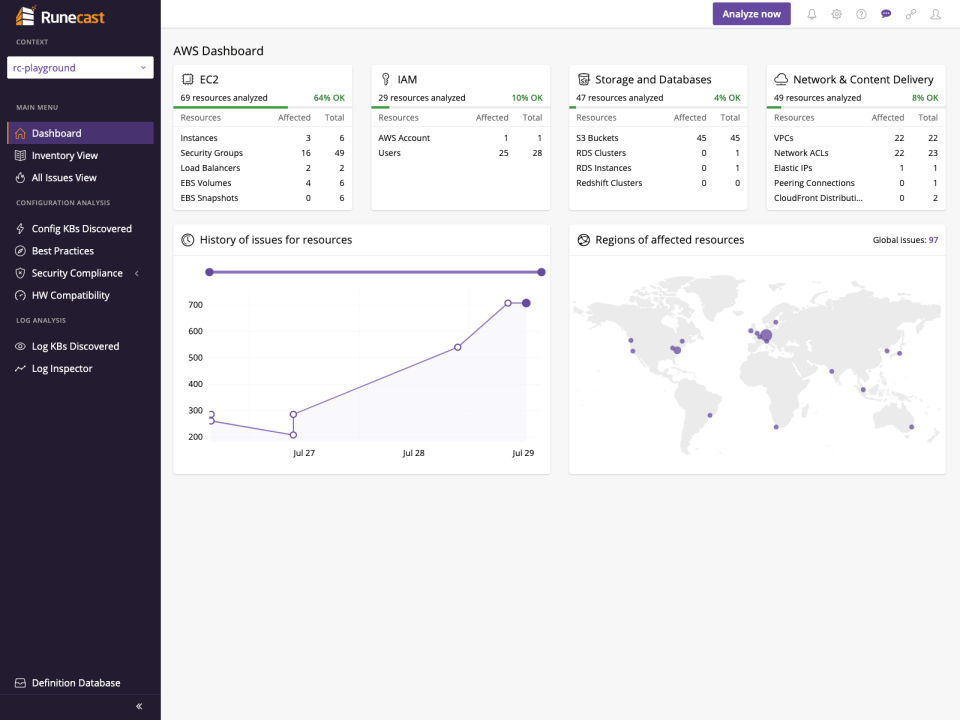Collapse the sidebar with the chevron arrow

[138, 705]
